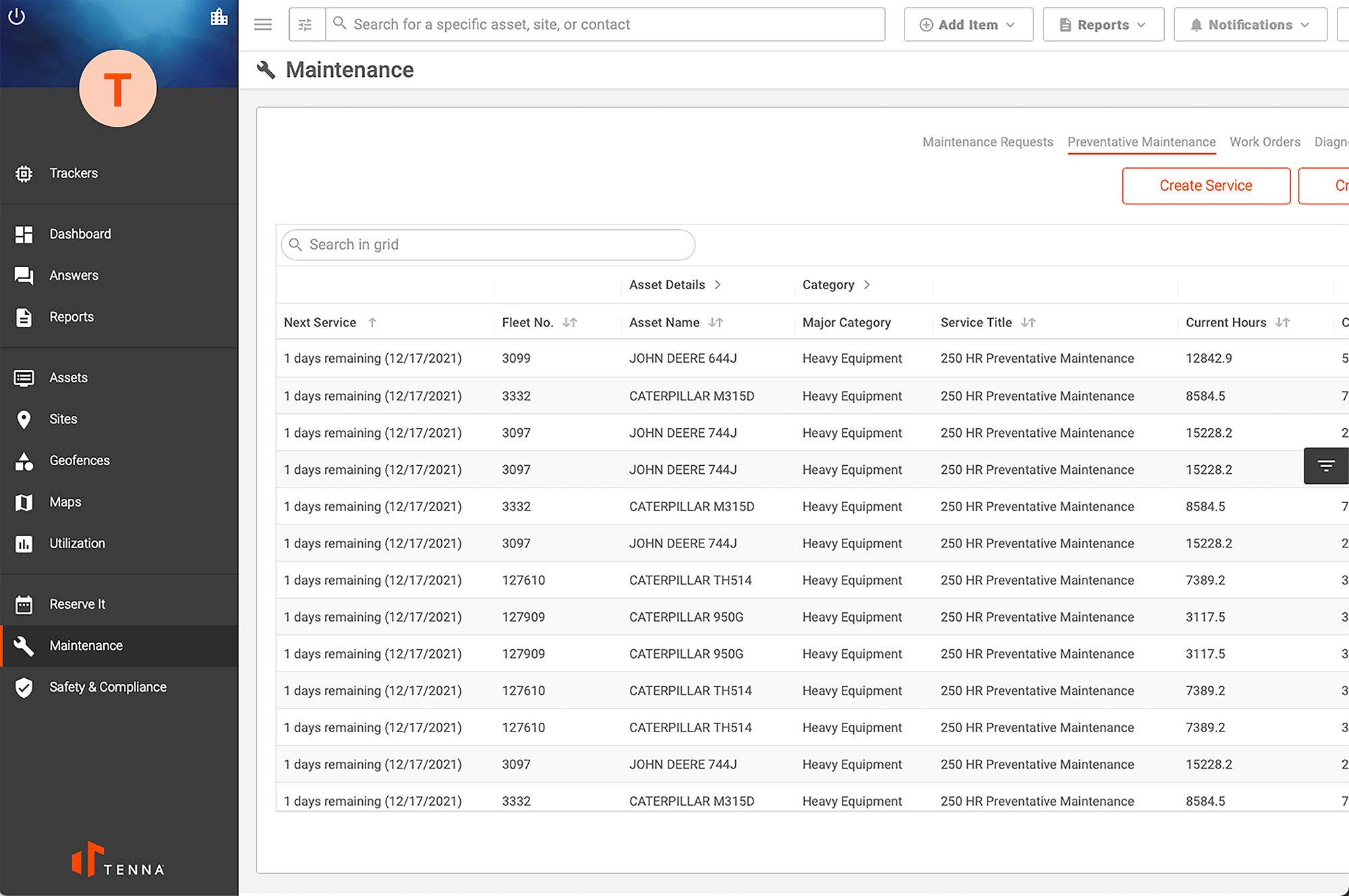Screen dimensions: 1349x896
Task: Click the Safety & Compliance shield icon
Action: coord(24,688)
